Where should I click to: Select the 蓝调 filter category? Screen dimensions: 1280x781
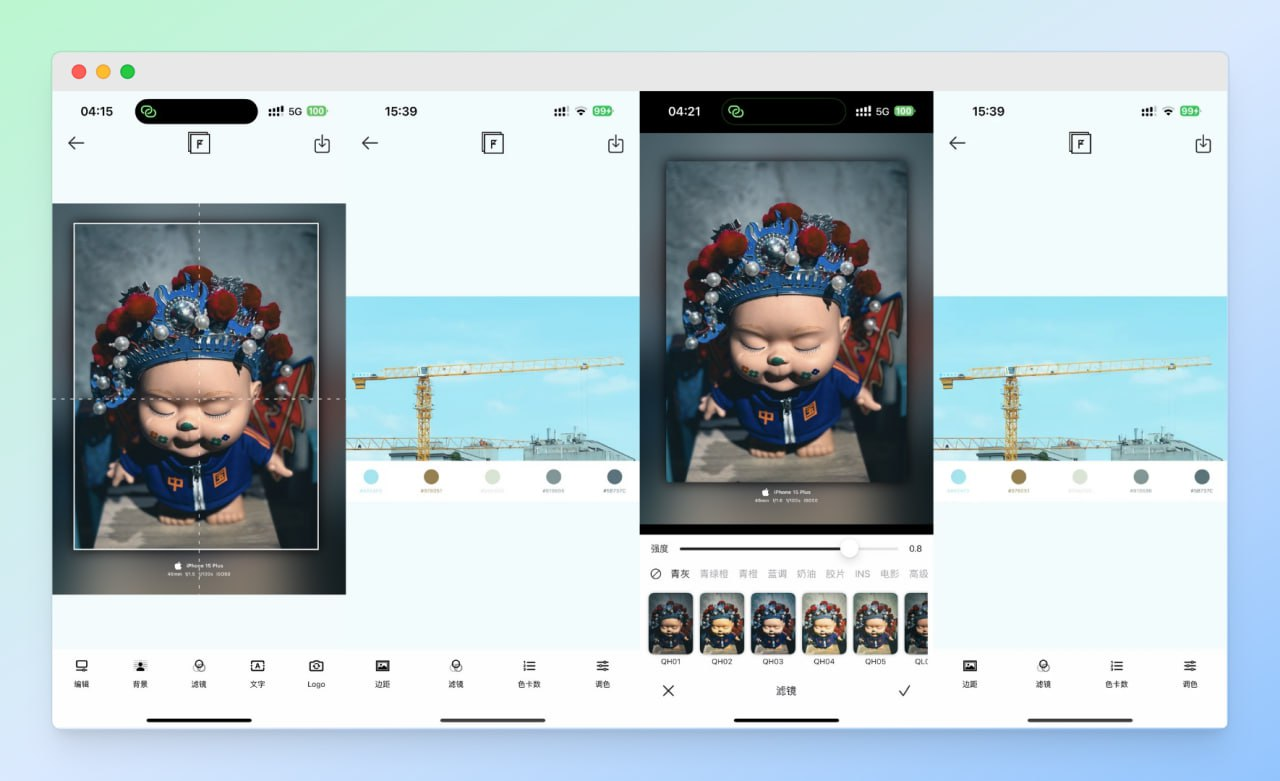pos(777,574)
